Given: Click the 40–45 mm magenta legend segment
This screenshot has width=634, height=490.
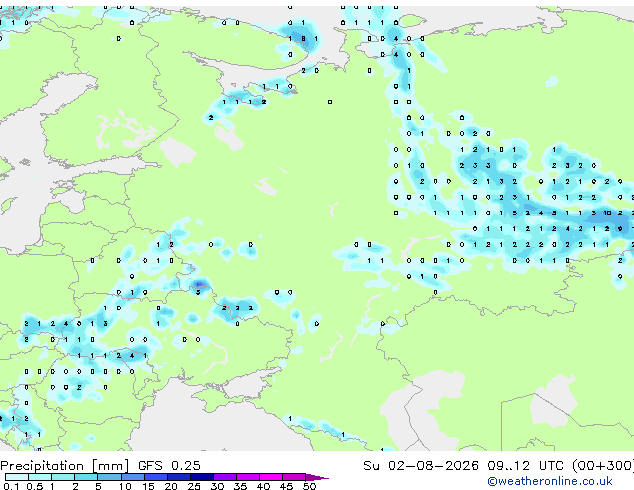Looking at the screenshot, I should coord(271,477).
